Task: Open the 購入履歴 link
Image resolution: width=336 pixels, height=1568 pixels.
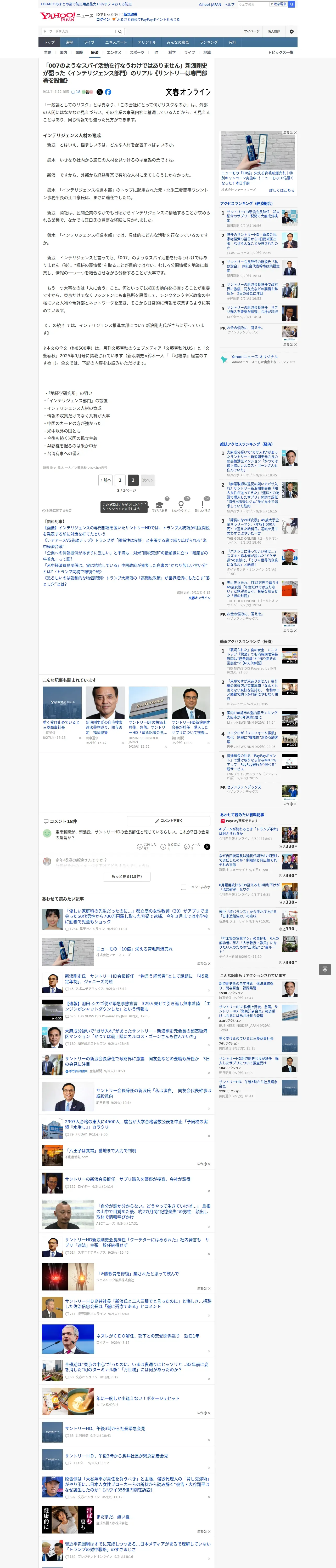Action: 274,31
